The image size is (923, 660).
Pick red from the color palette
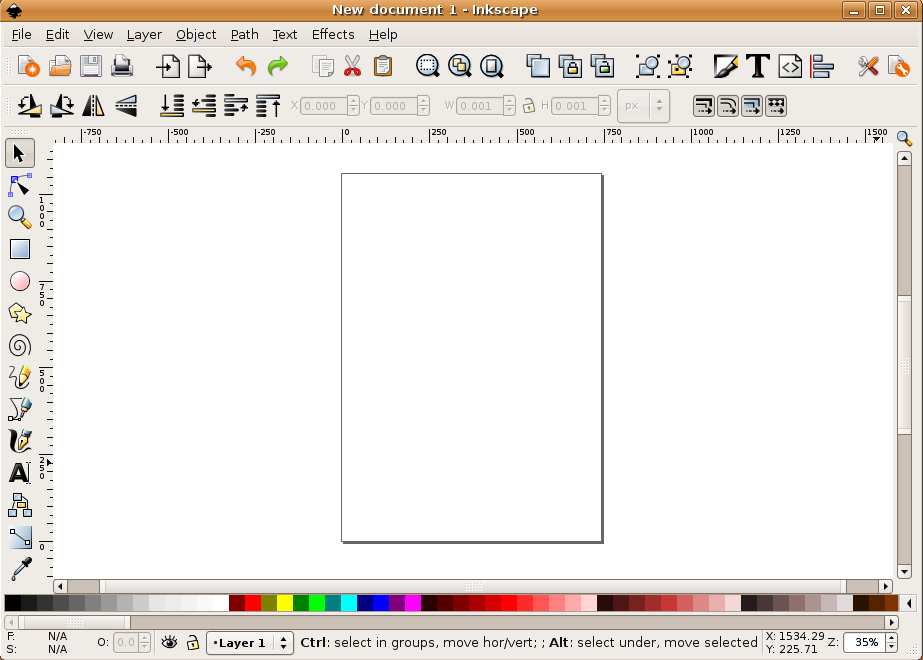[252, 603]
